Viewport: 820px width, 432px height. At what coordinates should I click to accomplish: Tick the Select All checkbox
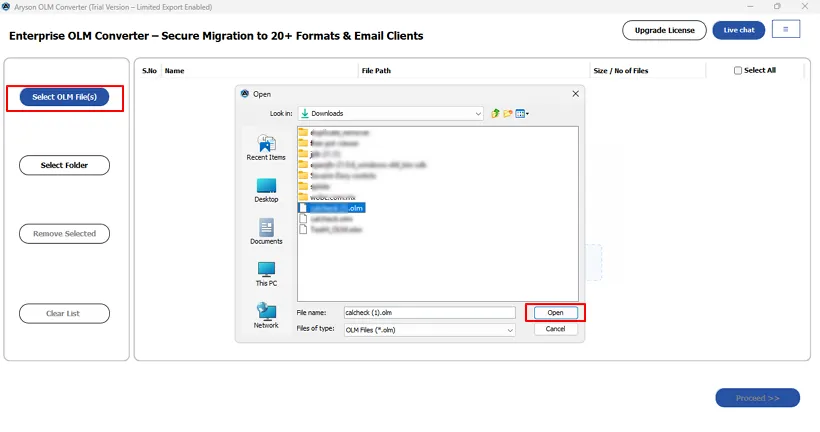point(737,71)
